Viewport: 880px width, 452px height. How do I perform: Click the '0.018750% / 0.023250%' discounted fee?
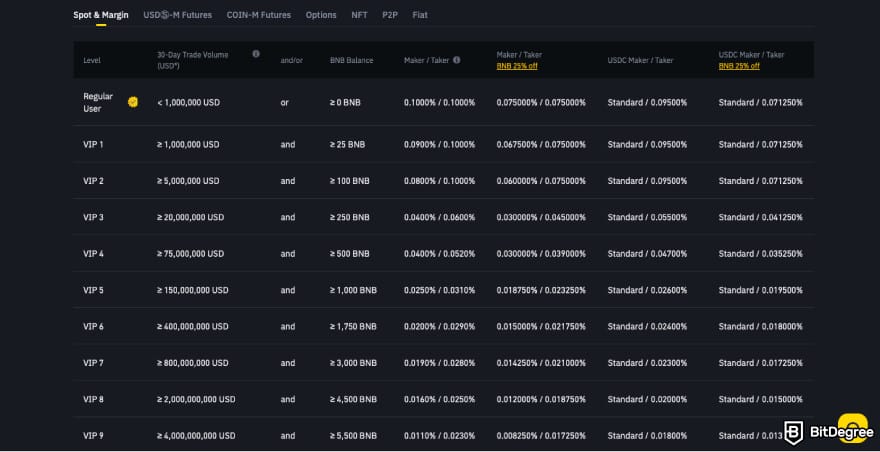click(541, 290)
